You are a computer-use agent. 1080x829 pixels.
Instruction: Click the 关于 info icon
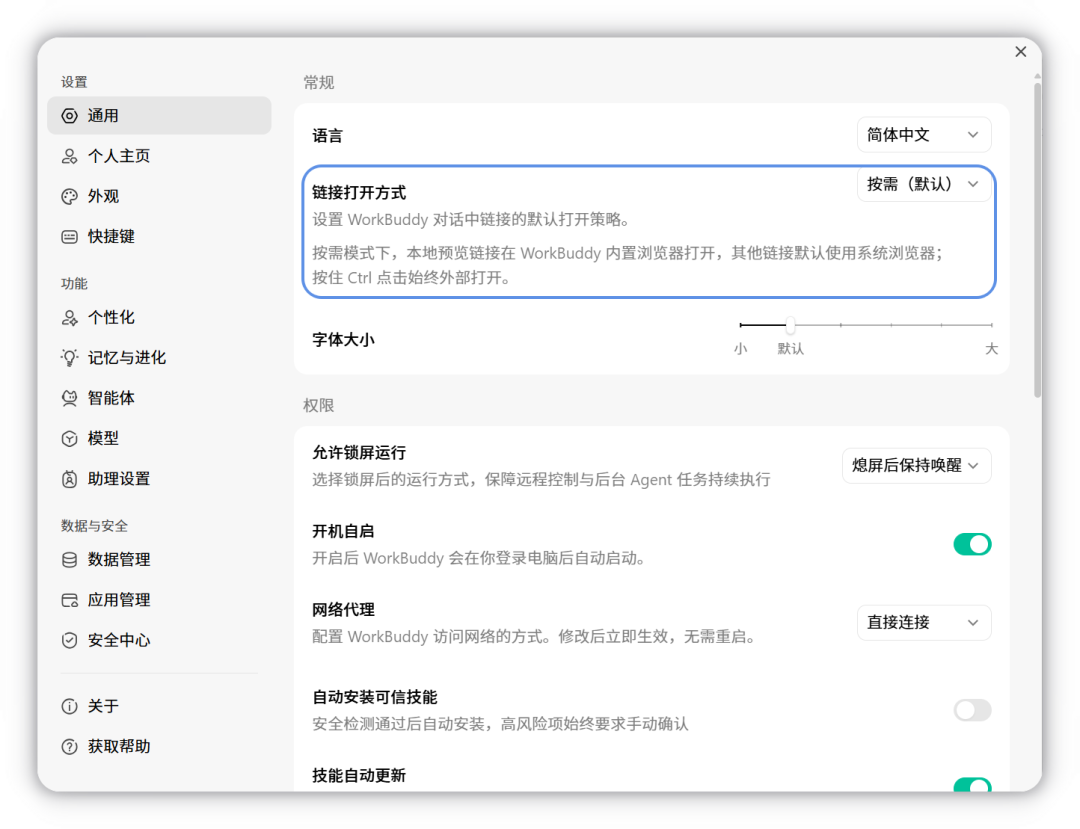tap(70, 706)
